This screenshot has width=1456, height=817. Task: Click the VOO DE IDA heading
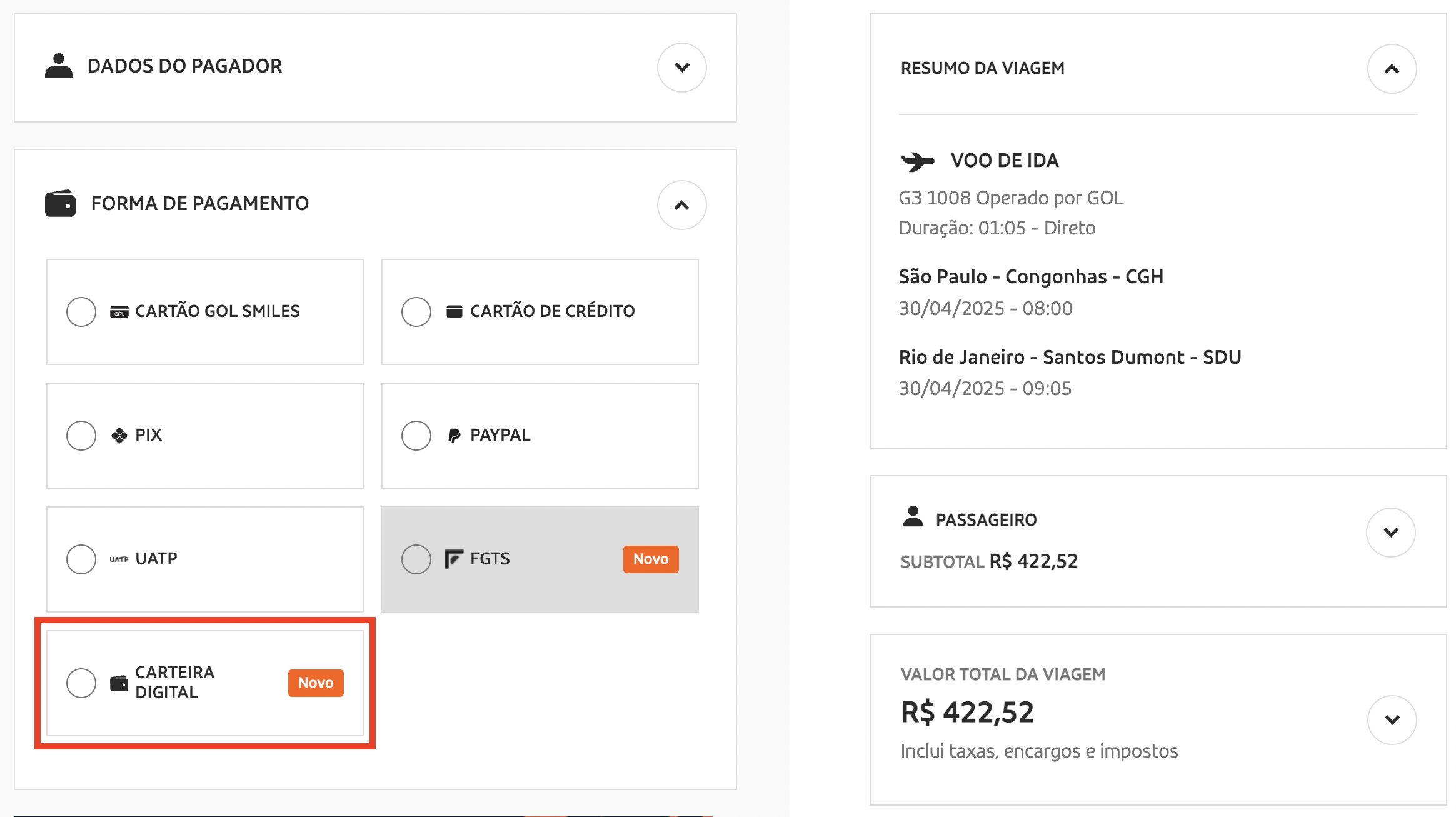pos(1005,161)
